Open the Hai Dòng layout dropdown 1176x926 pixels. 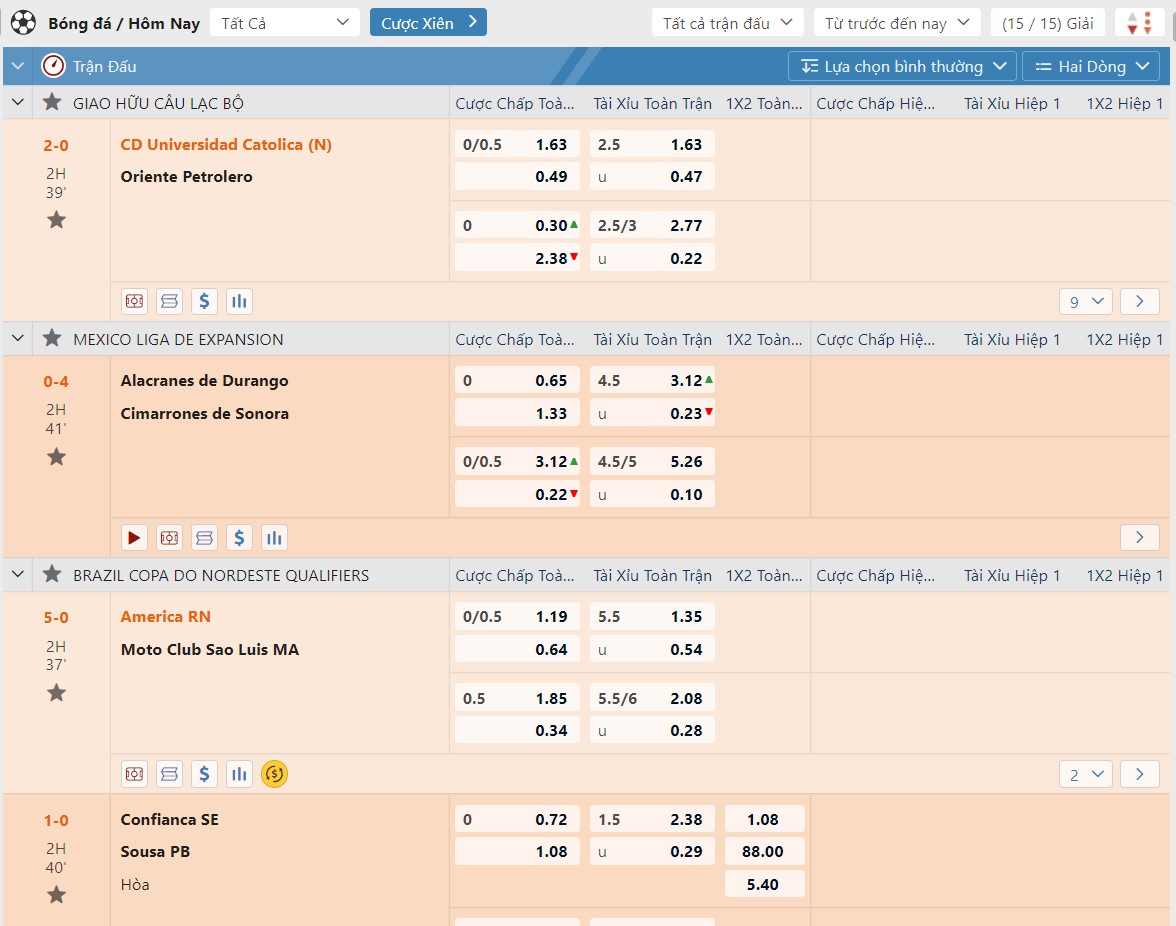tap(1091, 66)
